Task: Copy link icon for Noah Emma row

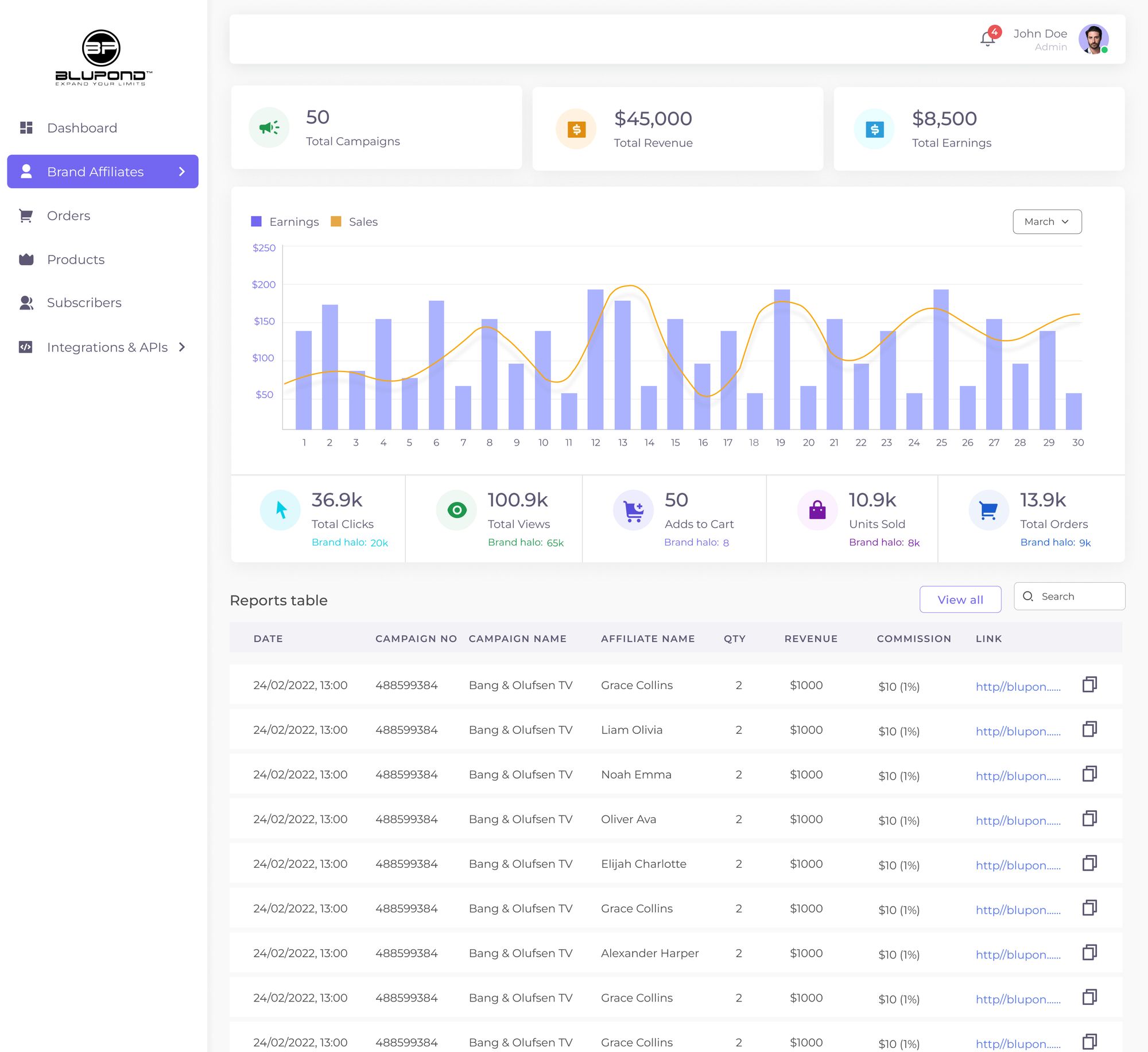Action: point(1089,774)
